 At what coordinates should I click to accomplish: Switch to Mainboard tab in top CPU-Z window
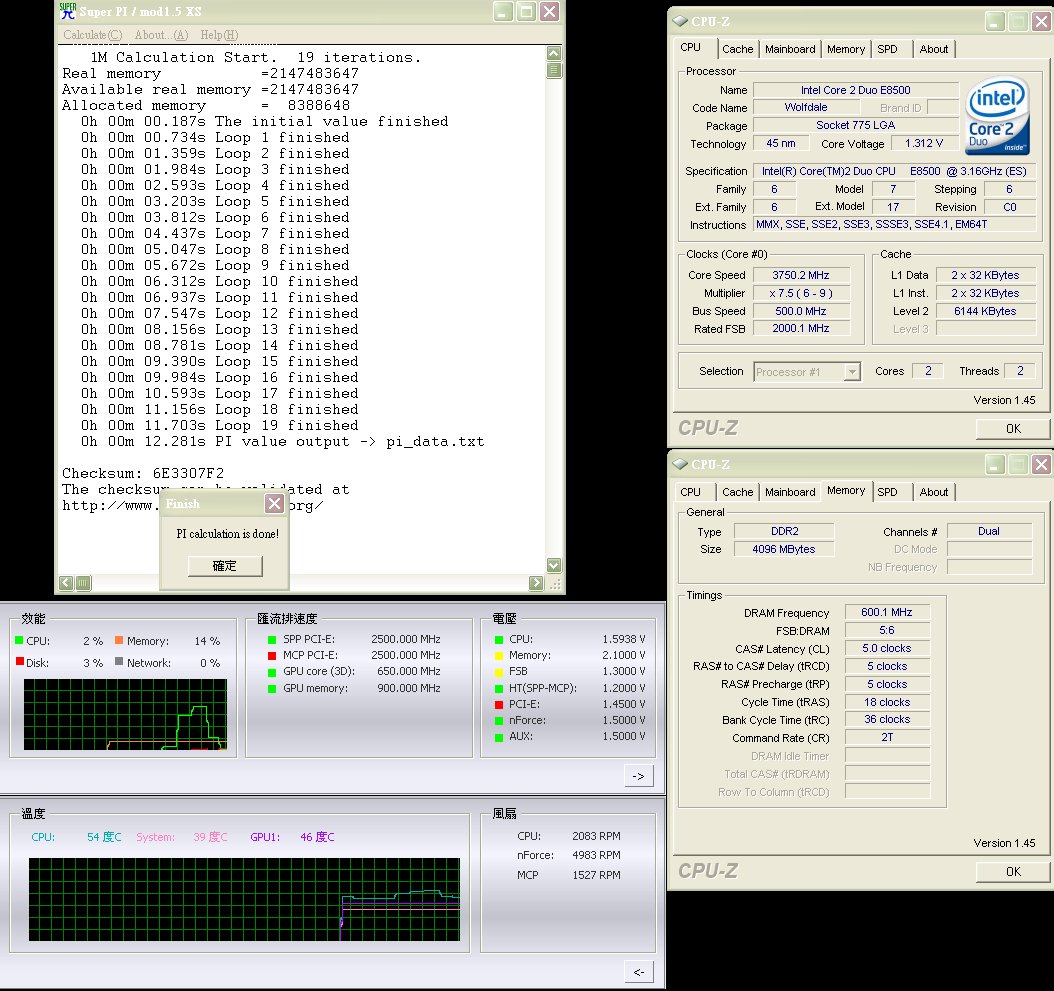click(790, 49)
